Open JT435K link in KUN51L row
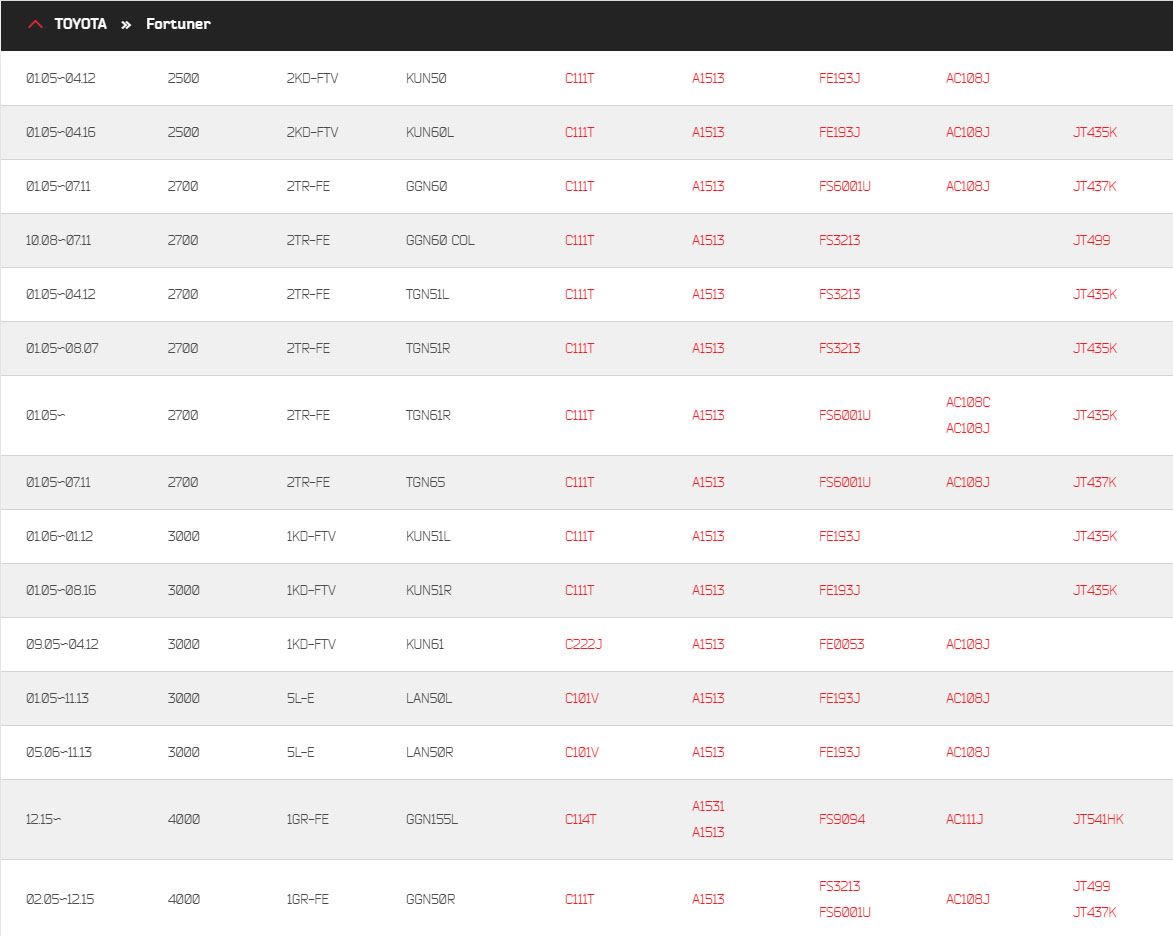 [1094, 536]
